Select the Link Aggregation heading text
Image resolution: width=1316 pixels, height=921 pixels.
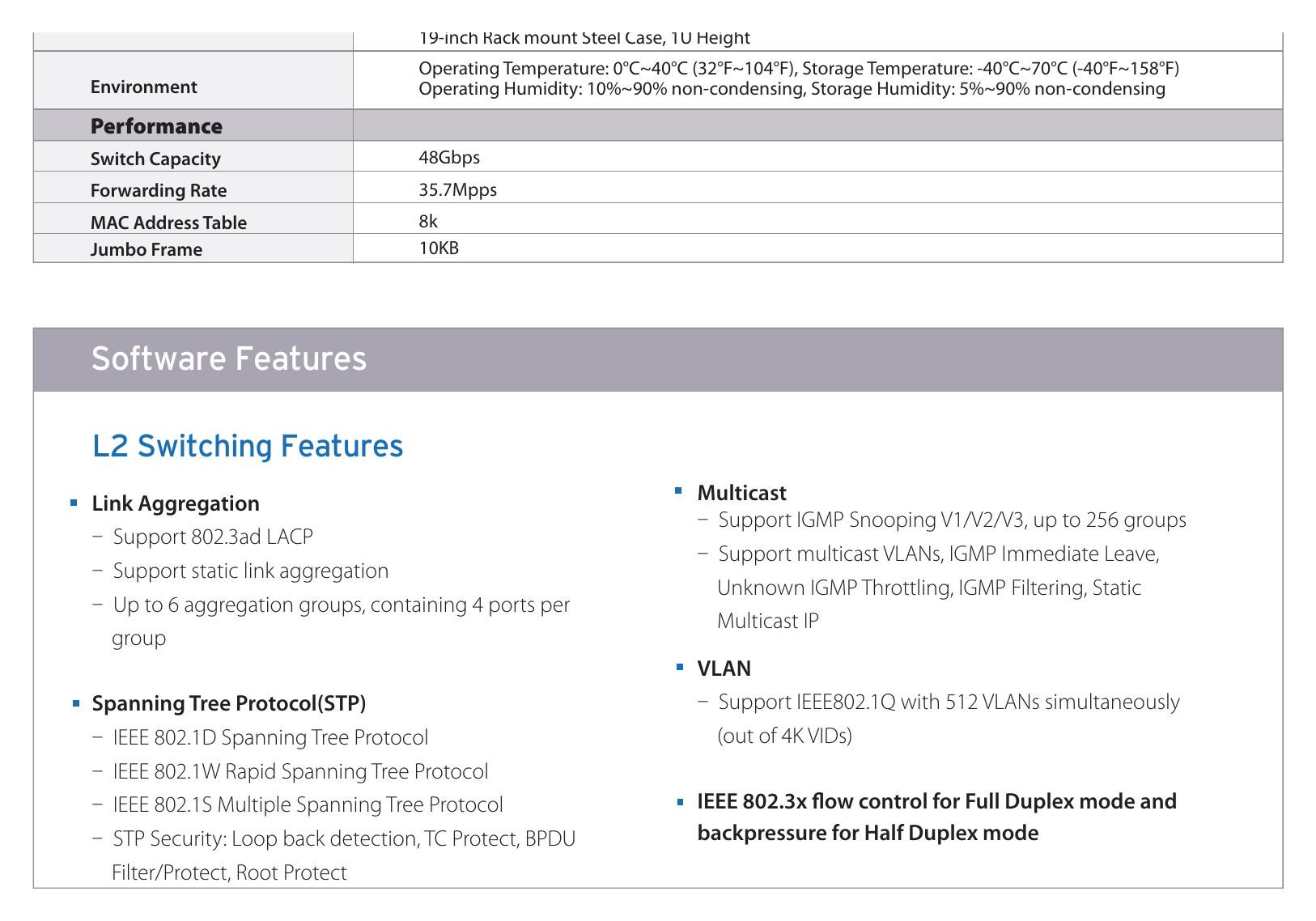coord(176,503)
